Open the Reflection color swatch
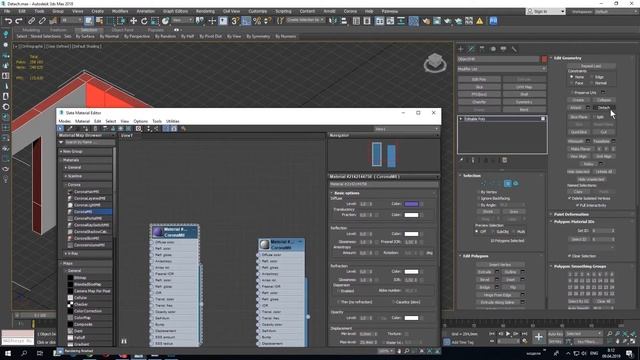 [x=411, y=234]
